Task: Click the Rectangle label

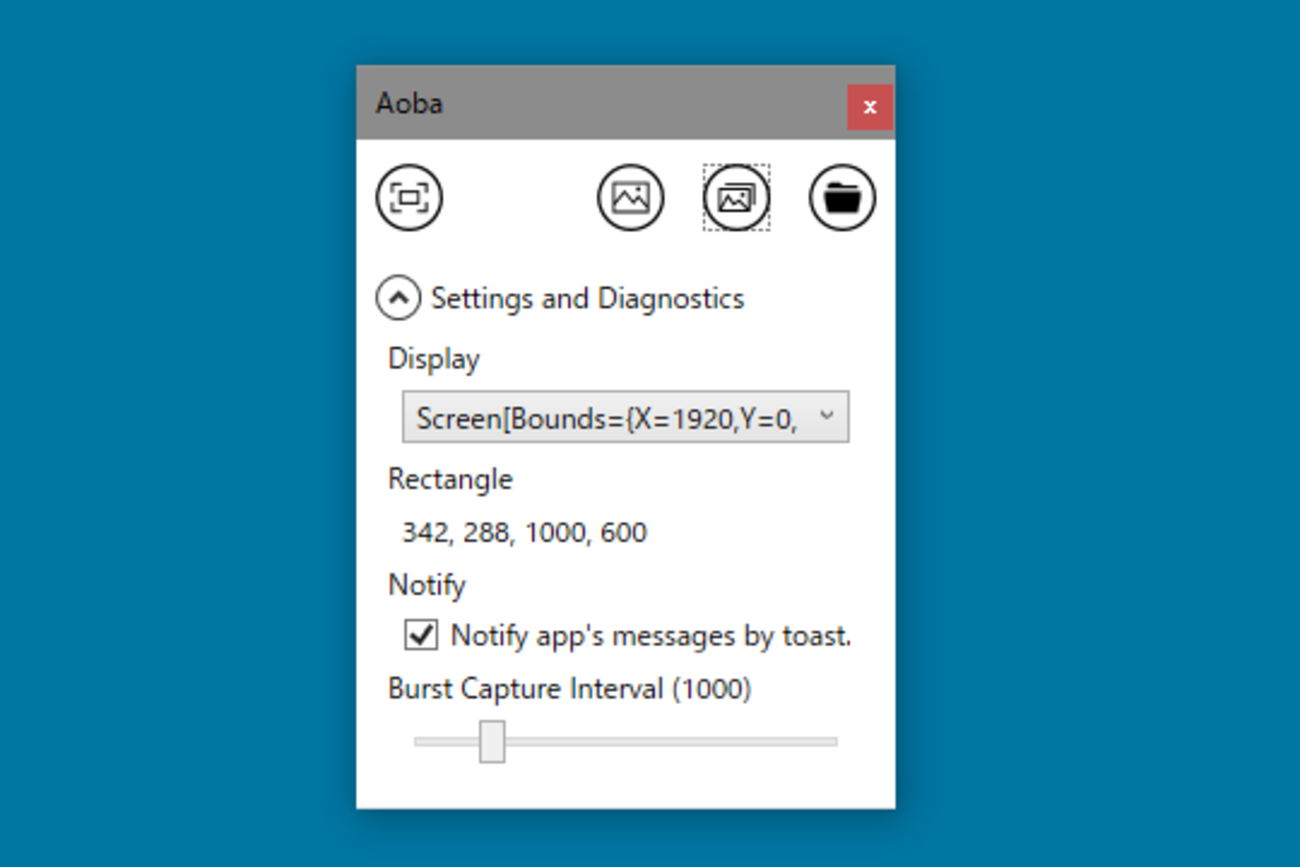Action: click(450, 479)
